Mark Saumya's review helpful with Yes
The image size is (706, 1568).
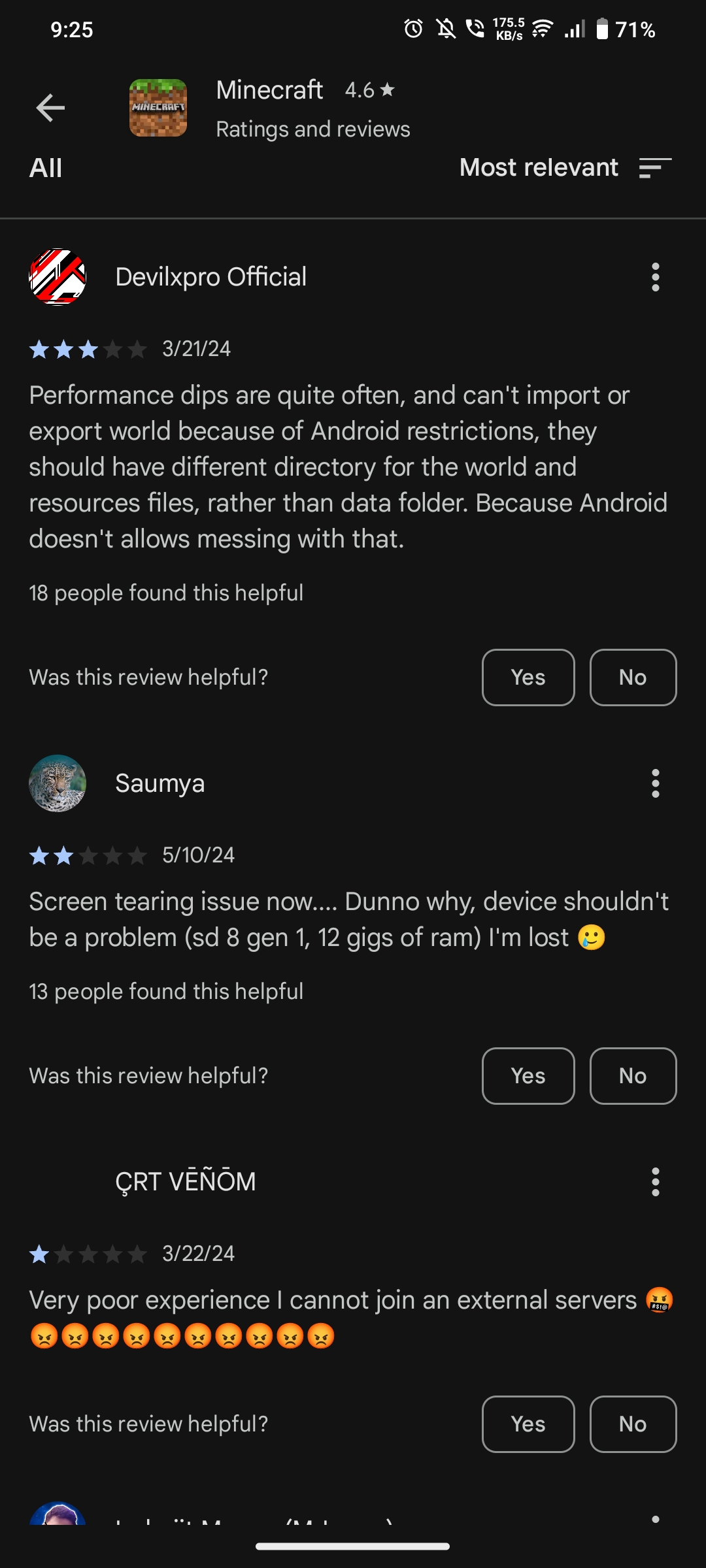coord(528,1076)
